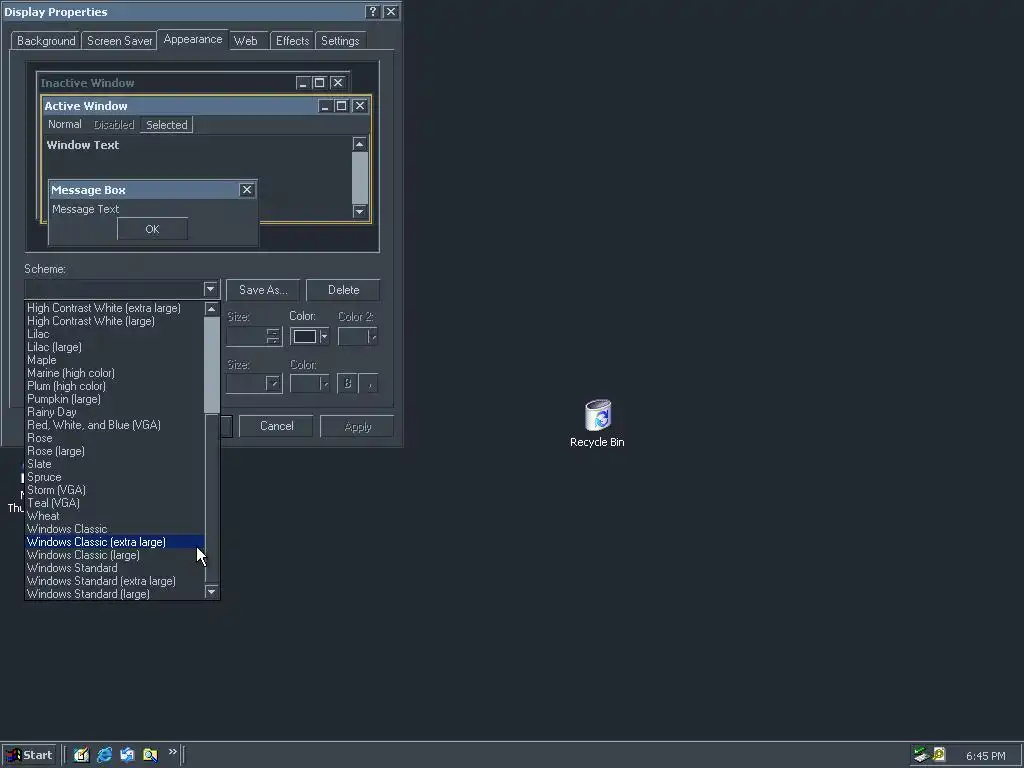Toggle the Italic font button
1024x768 pixels.
369,383
